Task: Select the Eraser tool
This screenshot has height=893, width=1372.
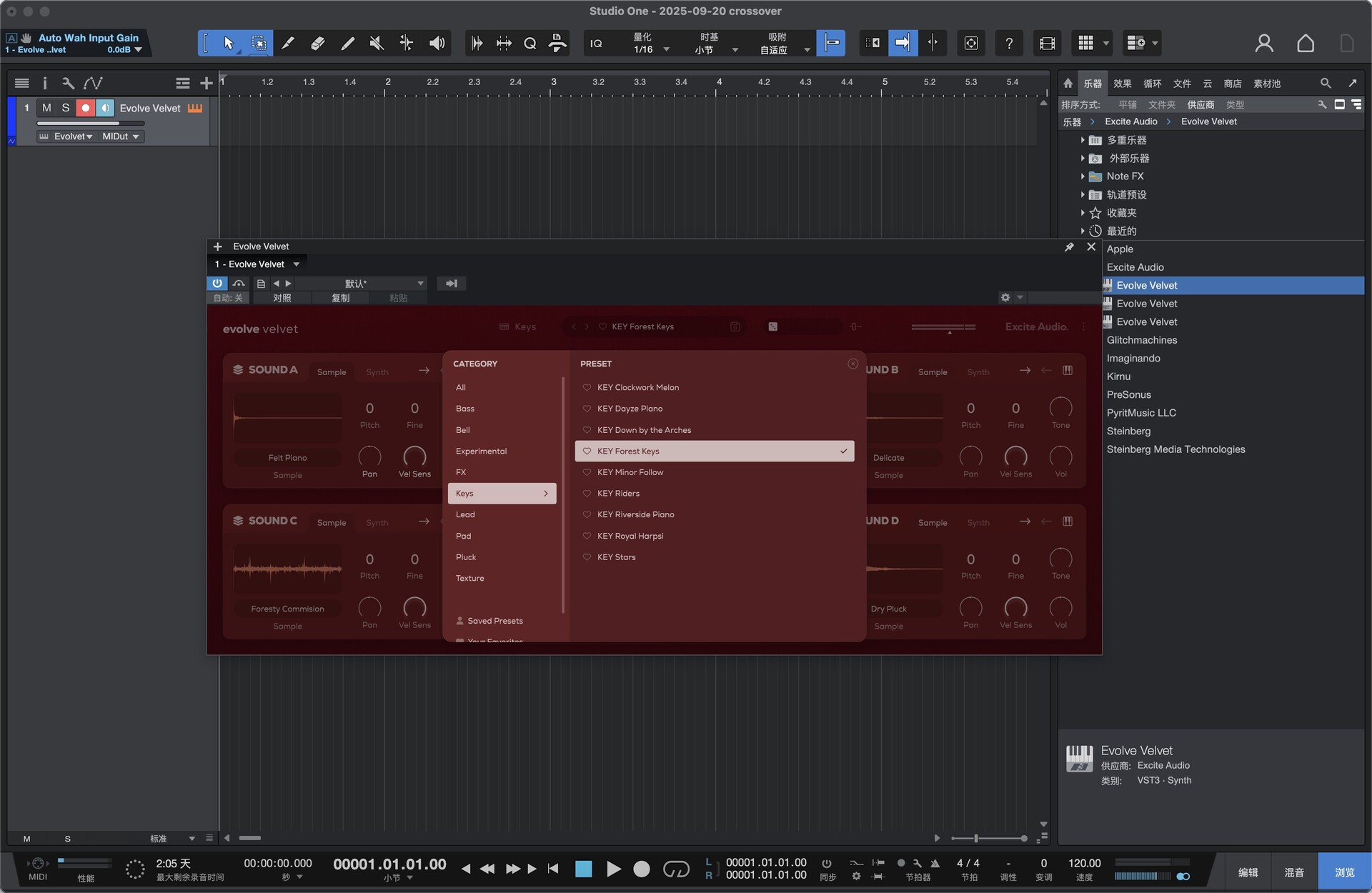Action: coord(318,44)
